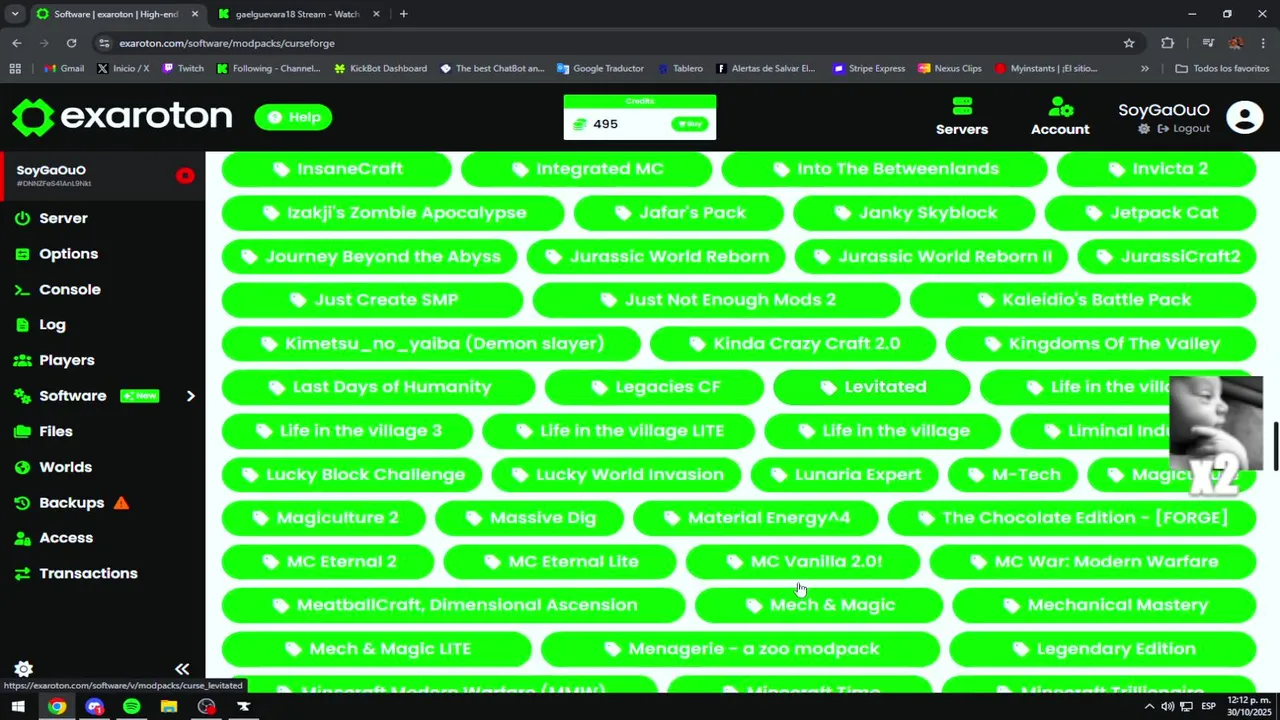Select the Levitated modpack
1280x720 pixels.
click(872, 387)
